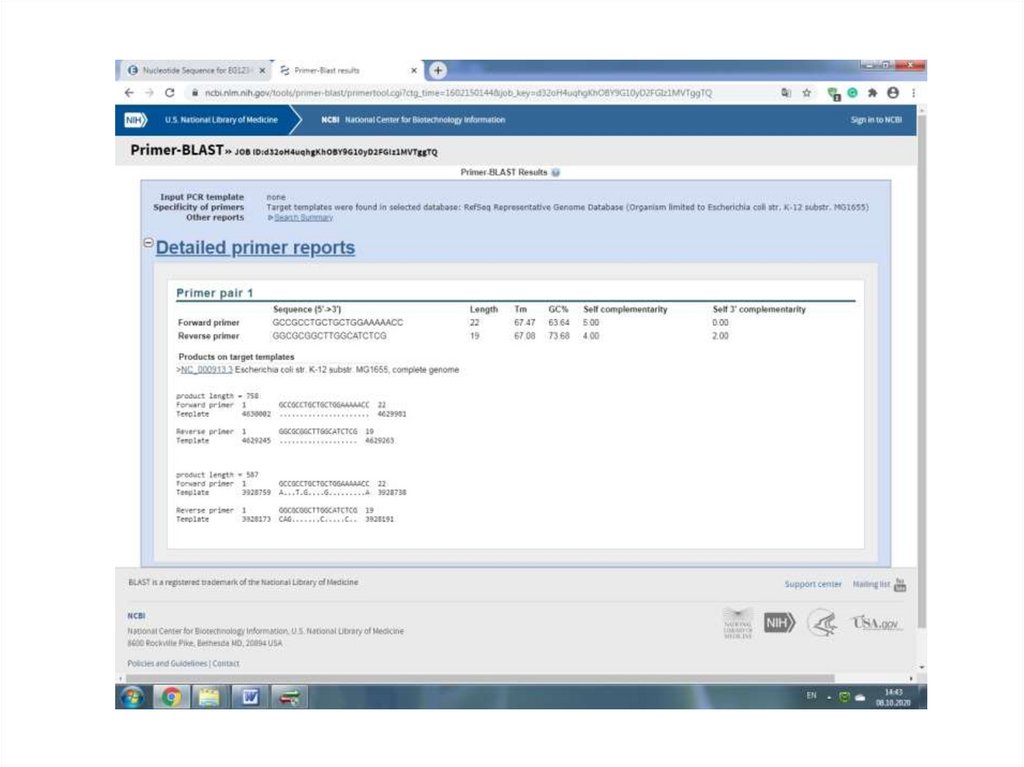Click the NCBI footer heading link
Viewport: 1024px width, 767px height.
click(x=136, y=615)
